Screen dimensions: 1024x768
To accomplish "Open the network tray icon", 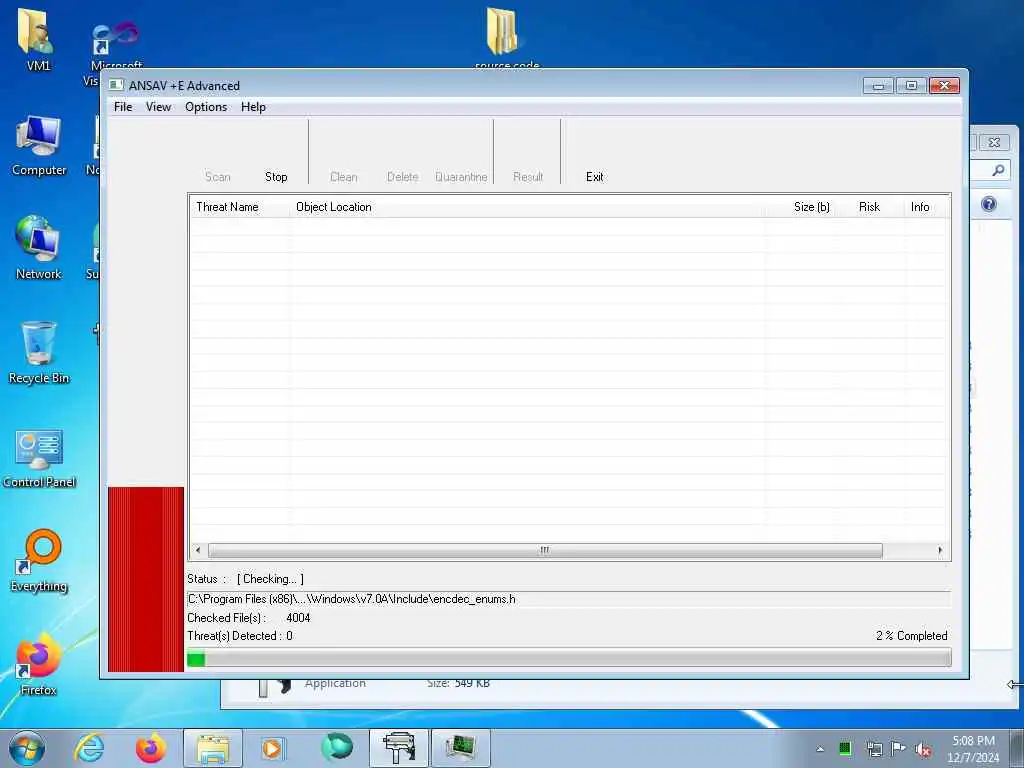I will coord(874,749).
